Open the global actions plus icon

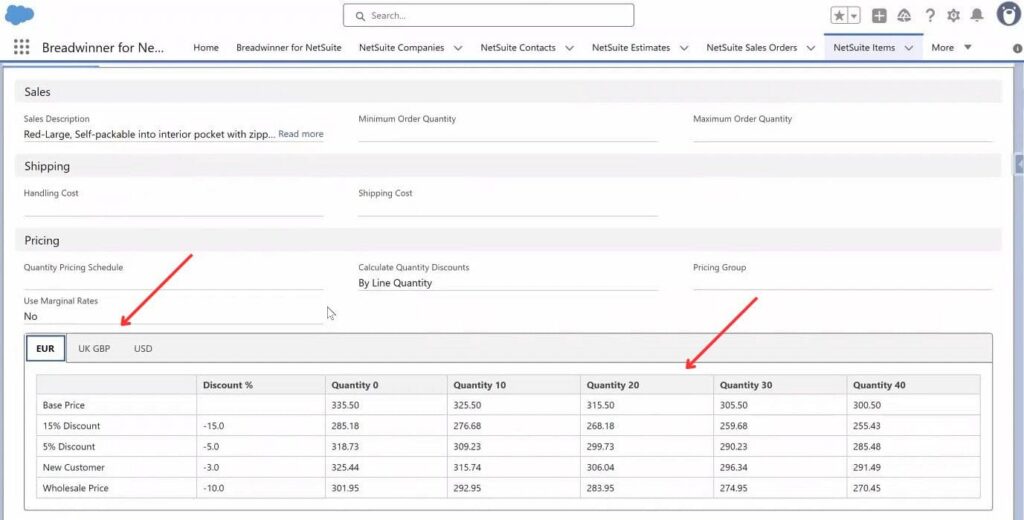880,16
